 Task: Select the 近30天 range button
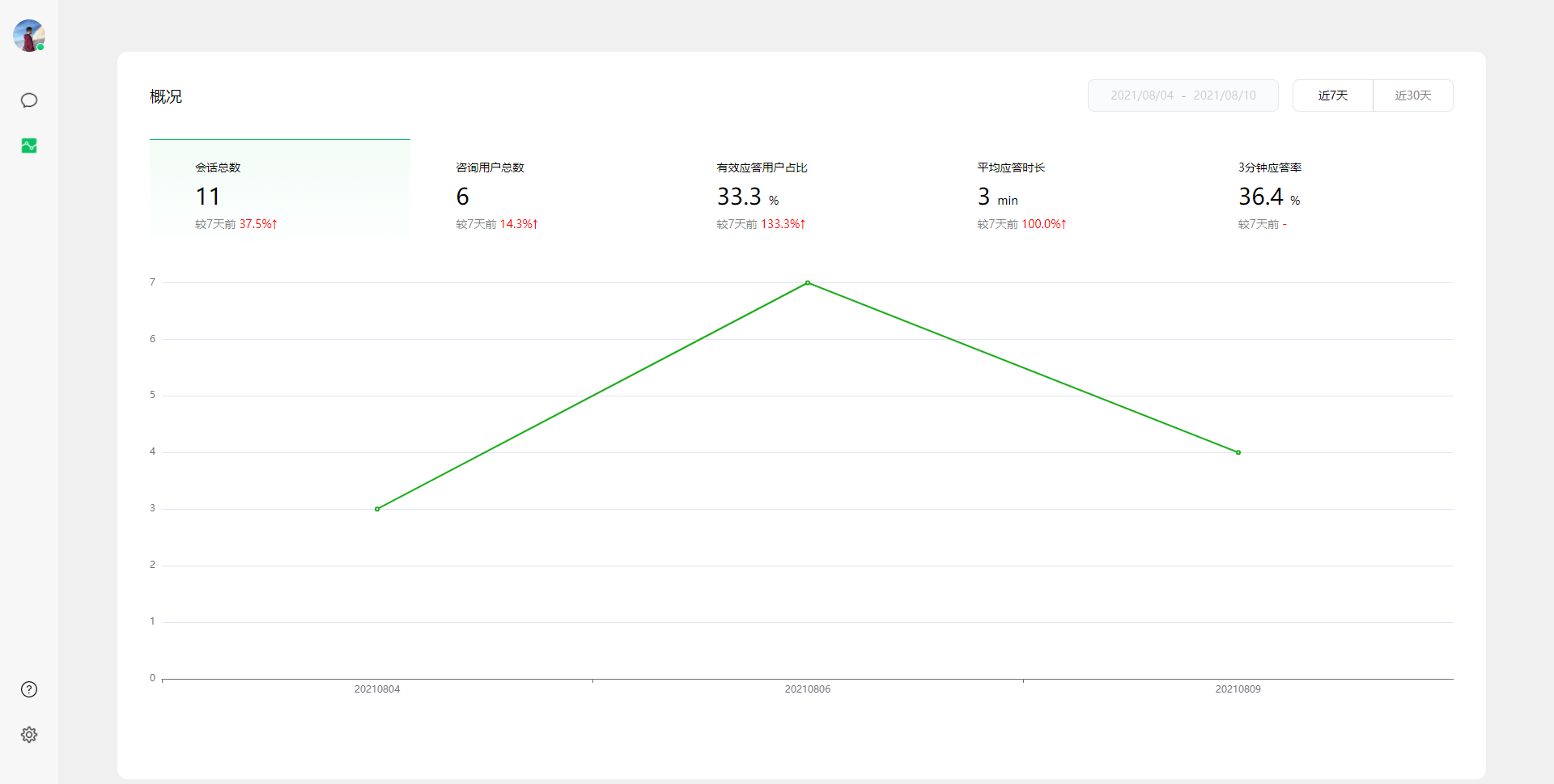coord(1412,95)
